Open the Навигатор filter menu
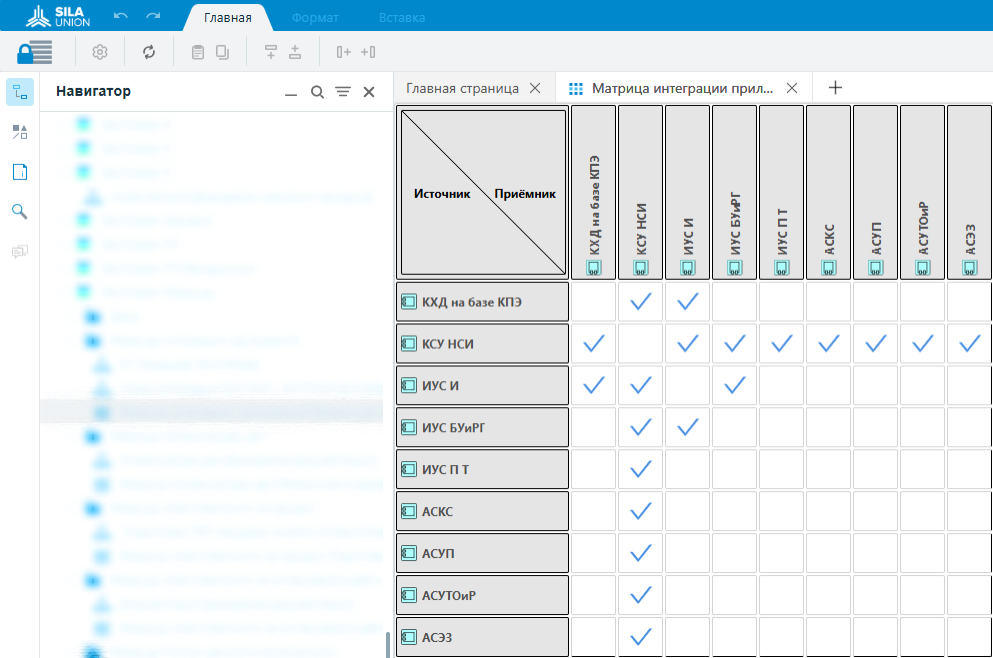Viewport: 993px width, 658px height. pyautogui.click(x=343, y=92)
